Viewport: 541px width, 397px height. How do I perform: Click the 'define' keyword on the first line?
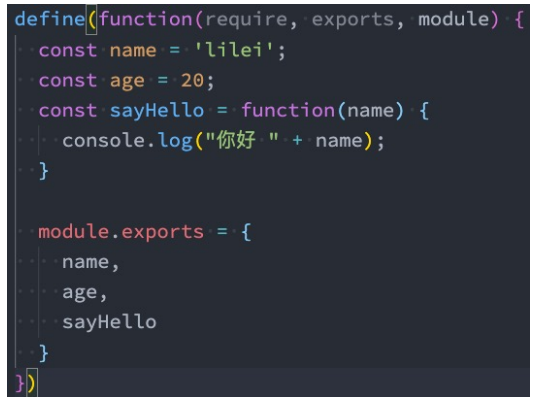[x=50, y=19]
